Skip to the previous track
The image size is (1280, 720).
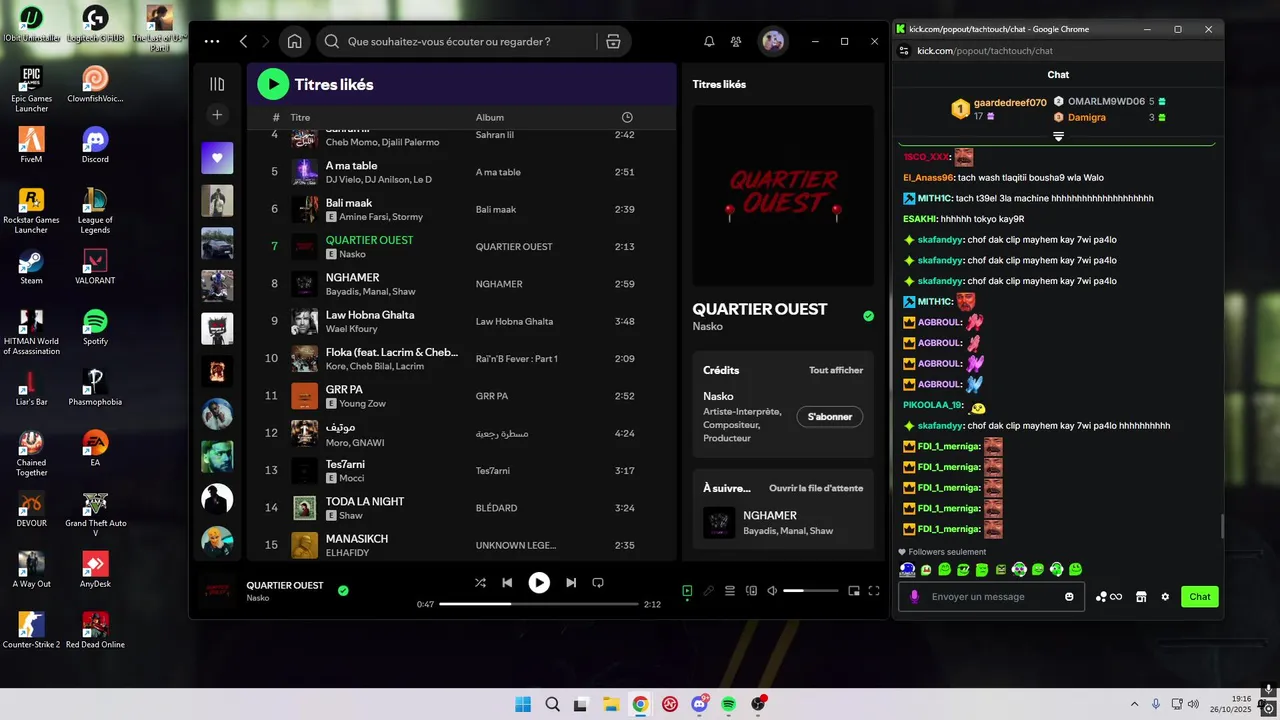tap(507, 582)
